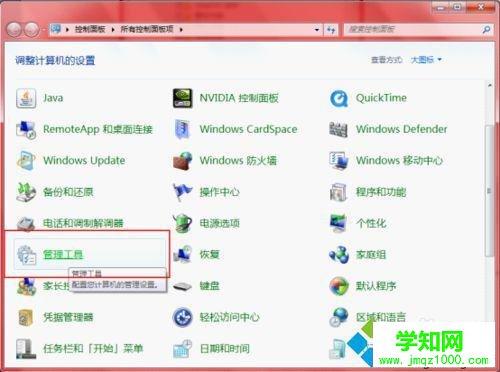The height and width of the screenshot is (372, 500).
Task: Open the 恢复 recovery icon
Action: pyautogui.click(x=182, y=255)
